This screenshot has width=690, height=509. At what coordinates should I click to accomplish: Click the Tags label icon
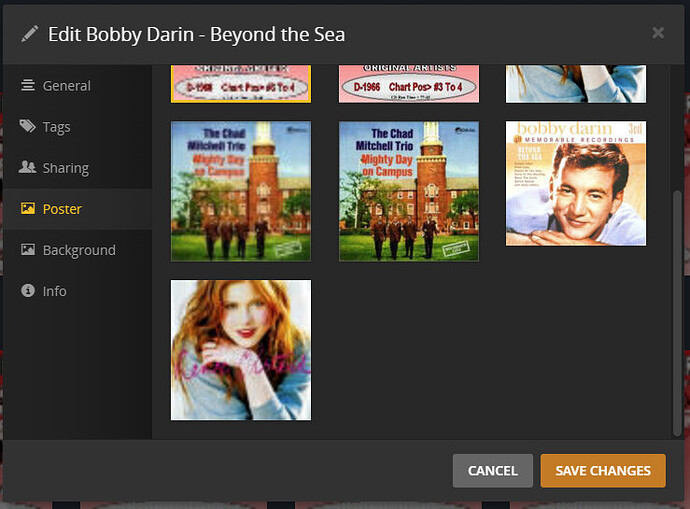pos(27,126)
